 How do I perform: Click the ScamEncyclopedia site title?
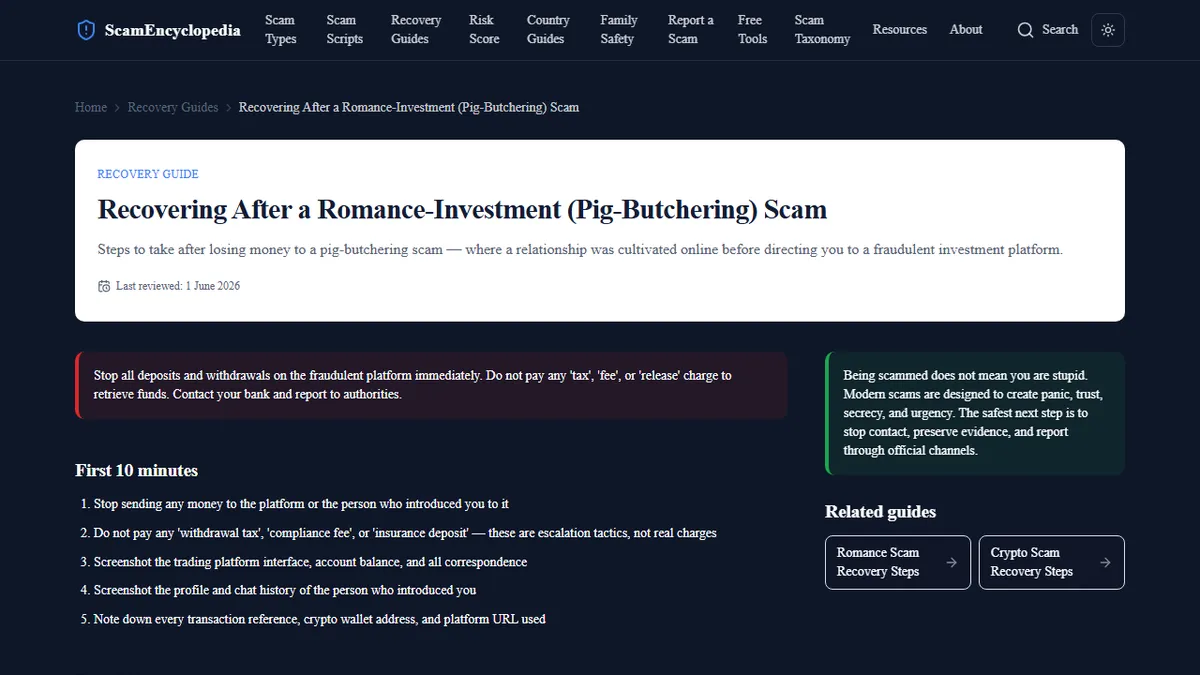click(173, 30)
